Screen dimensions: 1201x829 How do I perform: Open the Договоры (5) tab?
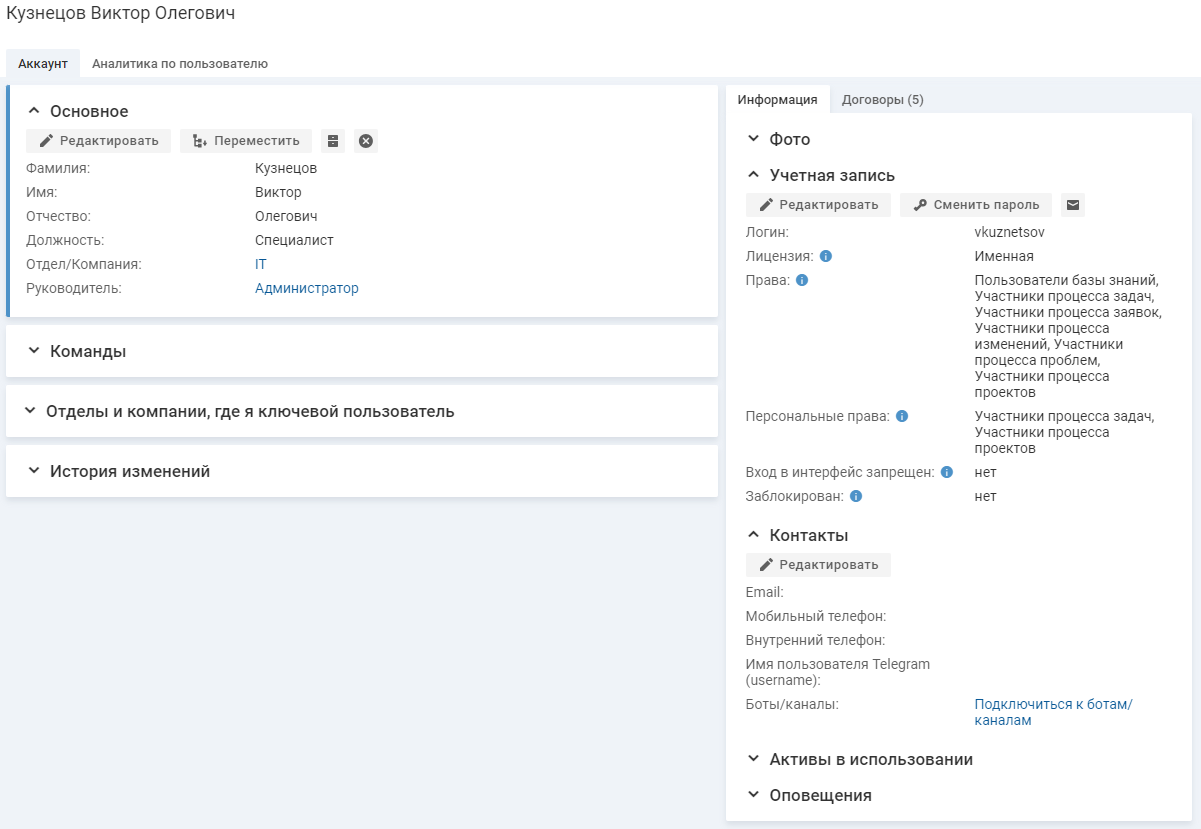click(882, 99)
